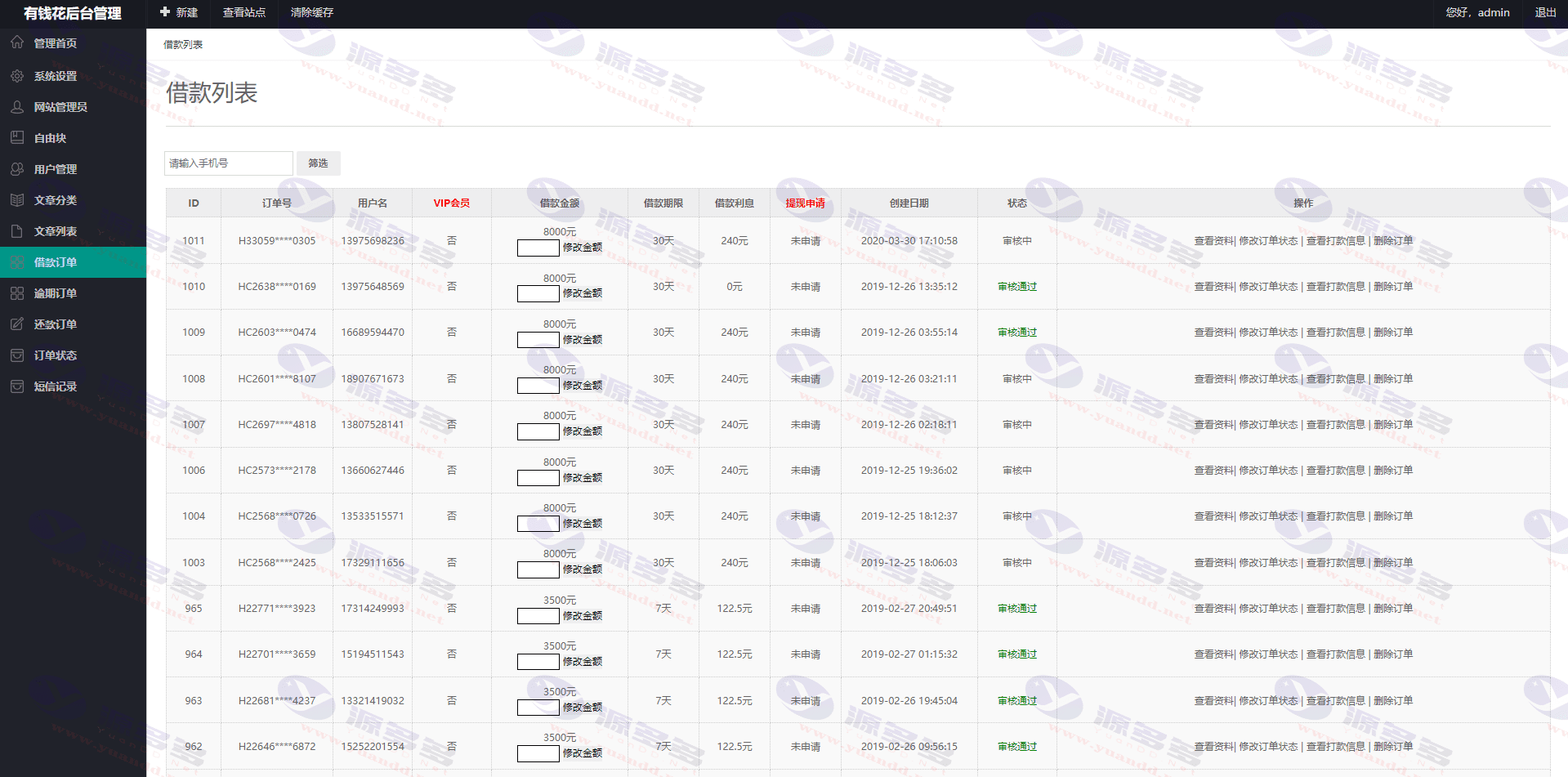Image resolution: width=1568 pixels, height=777 pixels.
Task: Click 查看站点 in top bar
Action: 244,12
